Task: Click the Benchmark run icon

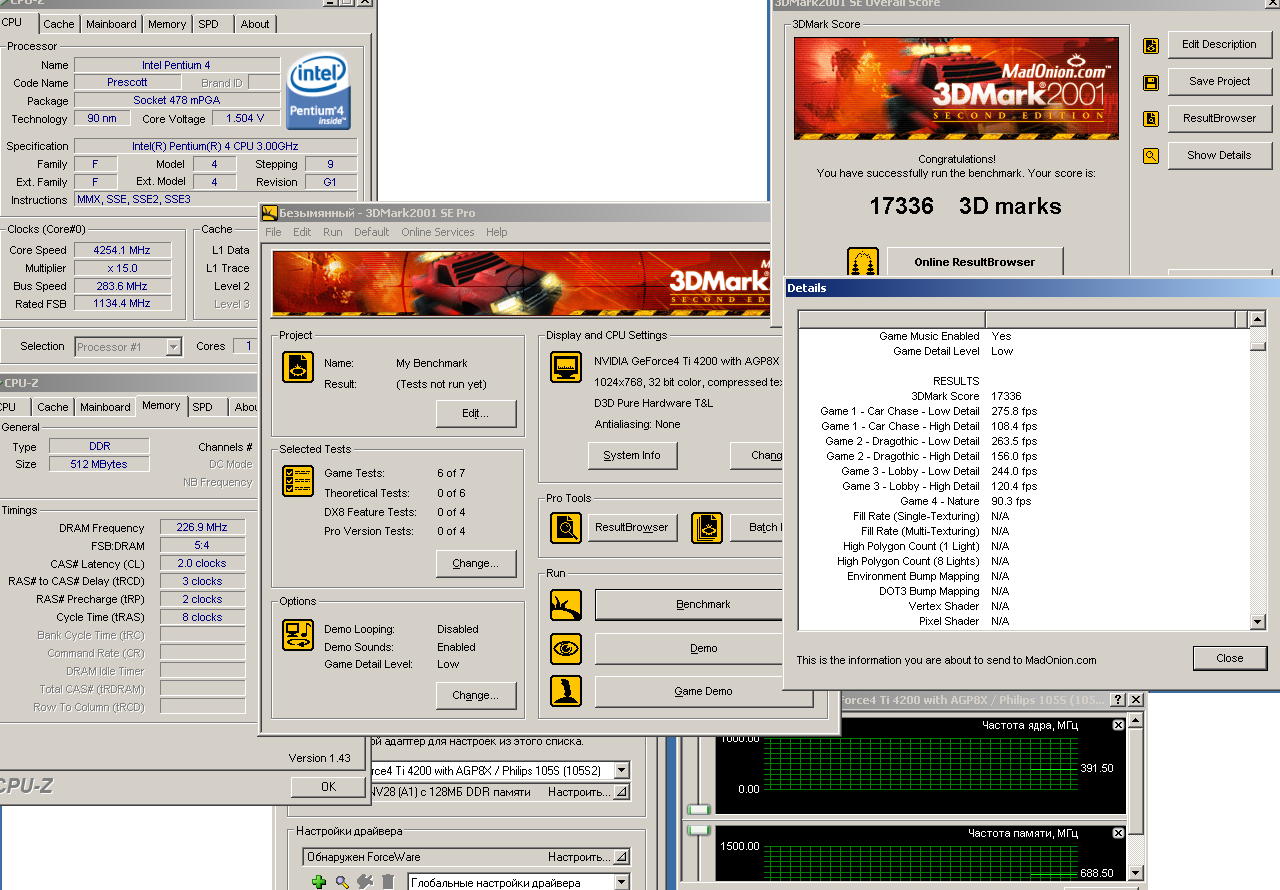Action: click(566, 605)
